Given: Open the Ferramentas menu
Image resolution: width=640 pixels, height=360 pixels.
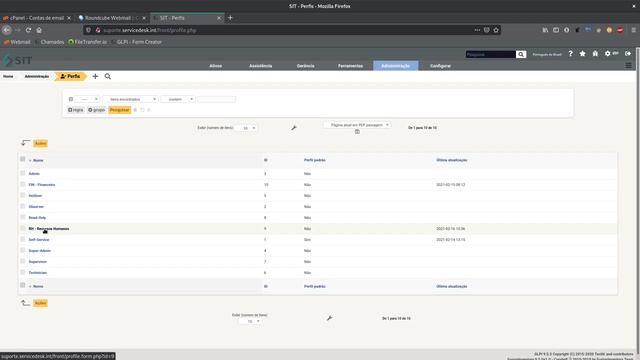Looking at the screenshot, I should click(350, 66).
